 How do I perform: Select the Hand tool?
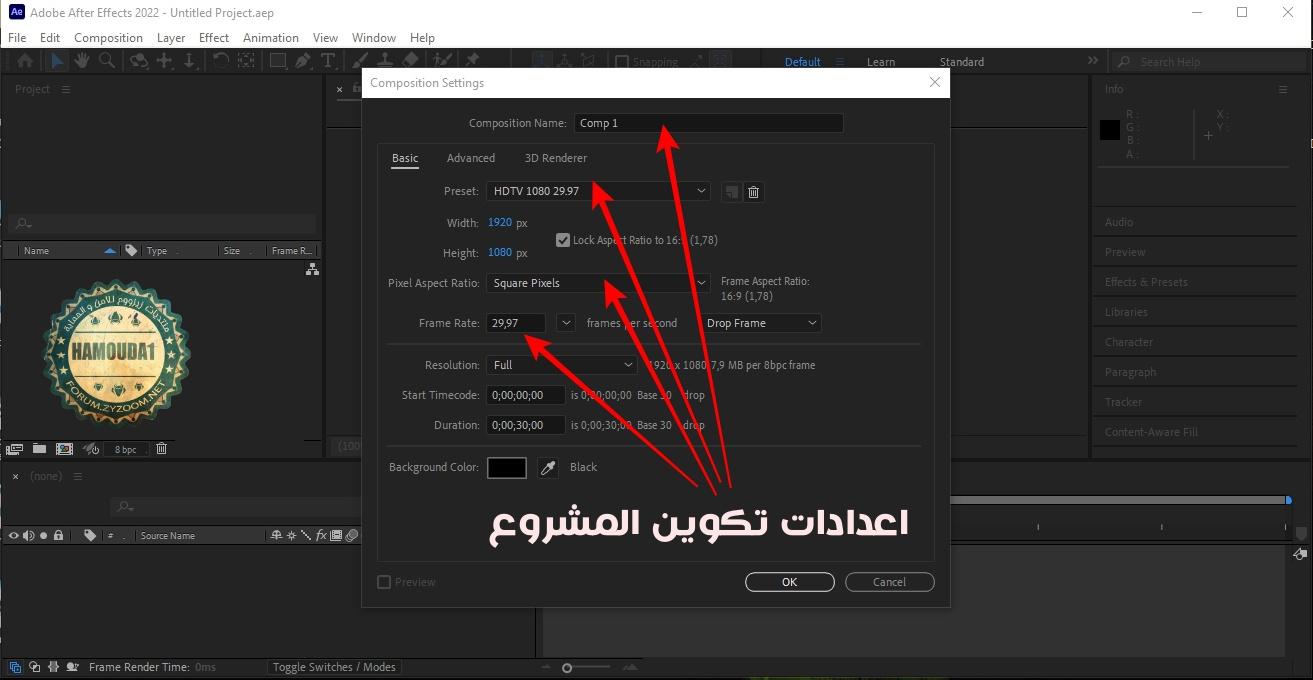(x=82, y=61)
